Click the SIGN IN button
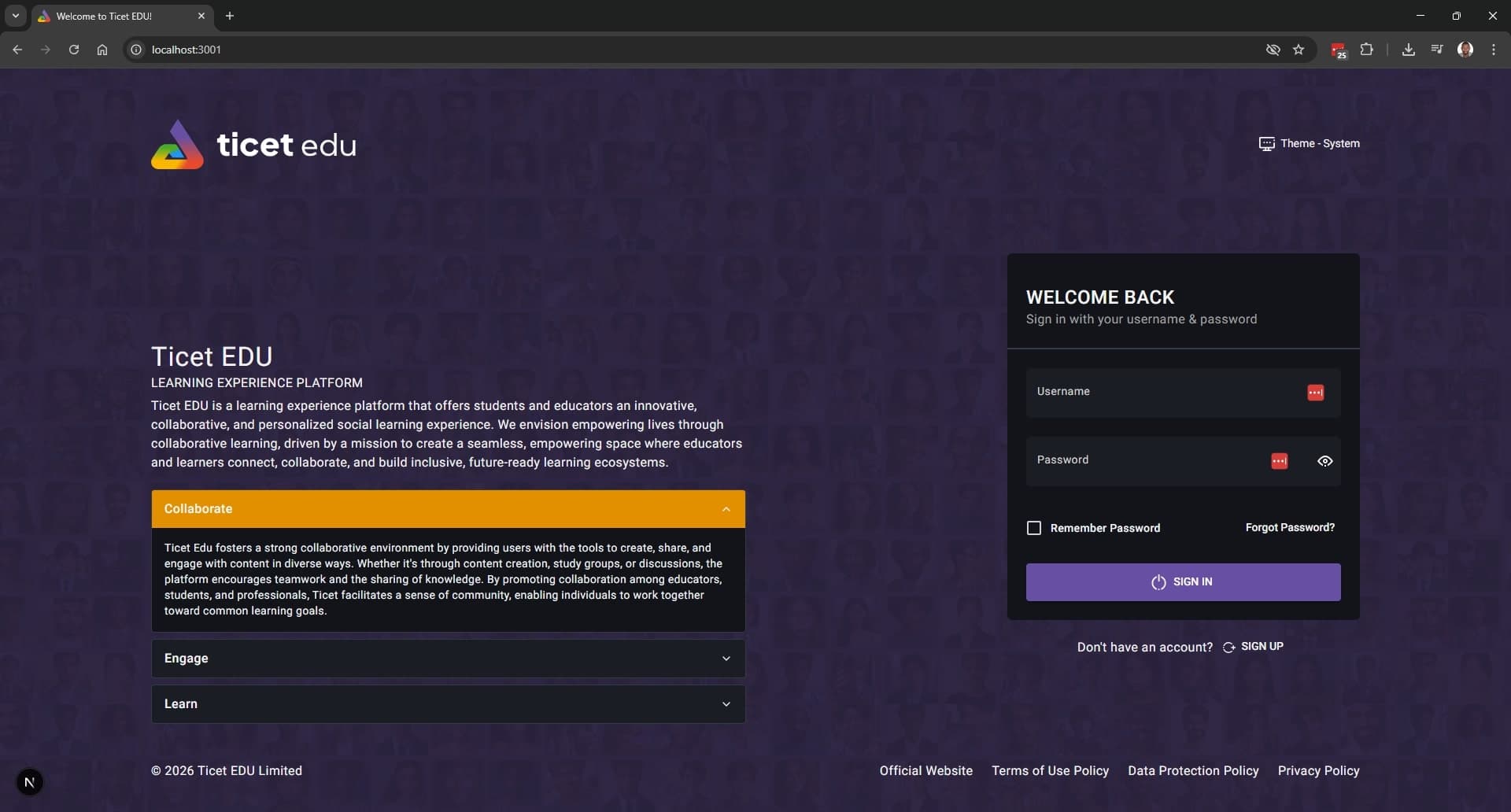The image size is (1511, 812). pyautogui.click(x=1183, y=582)
